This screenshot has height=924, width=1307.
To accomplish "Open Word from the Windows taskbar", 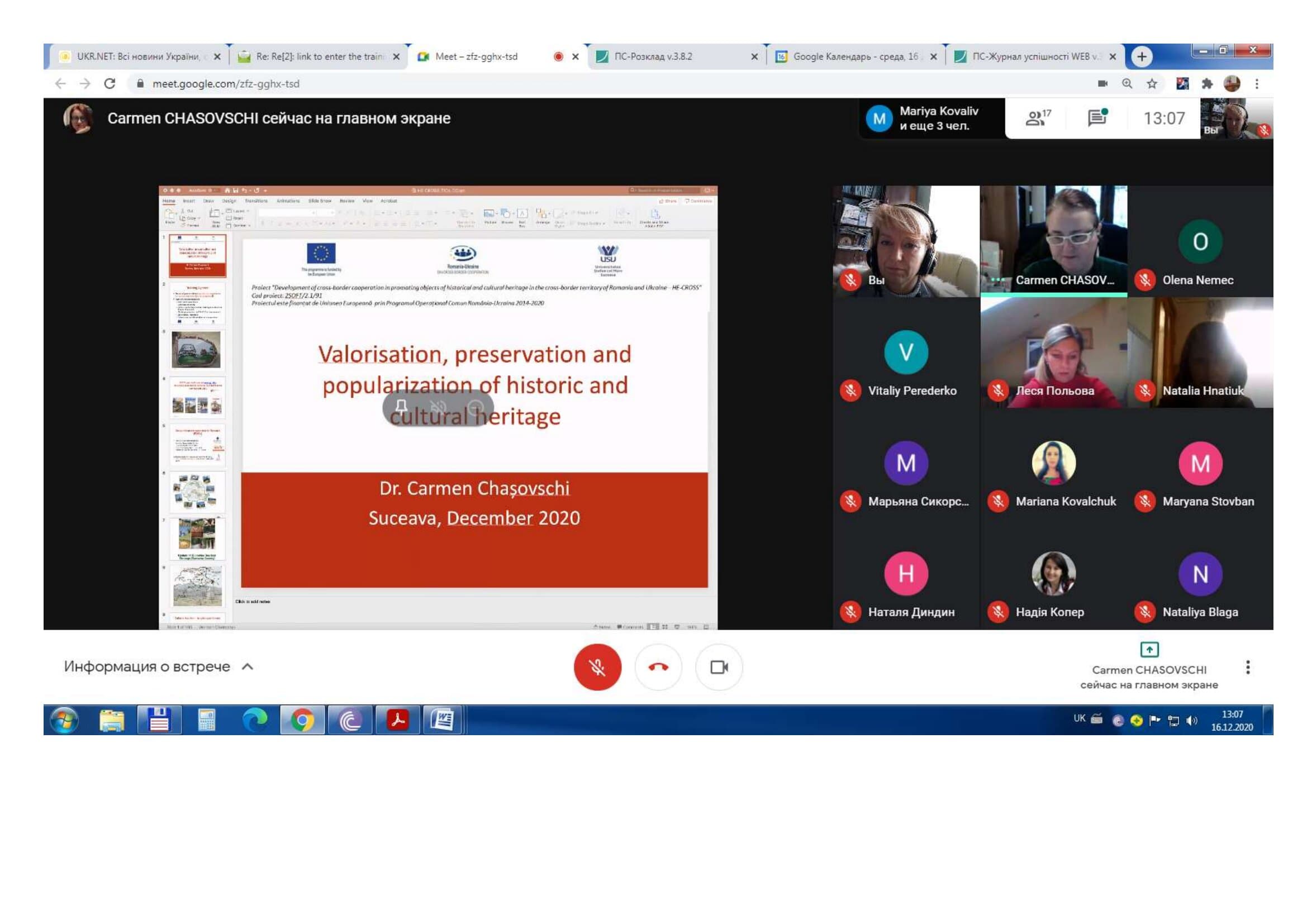I will [x=443, y=720].
